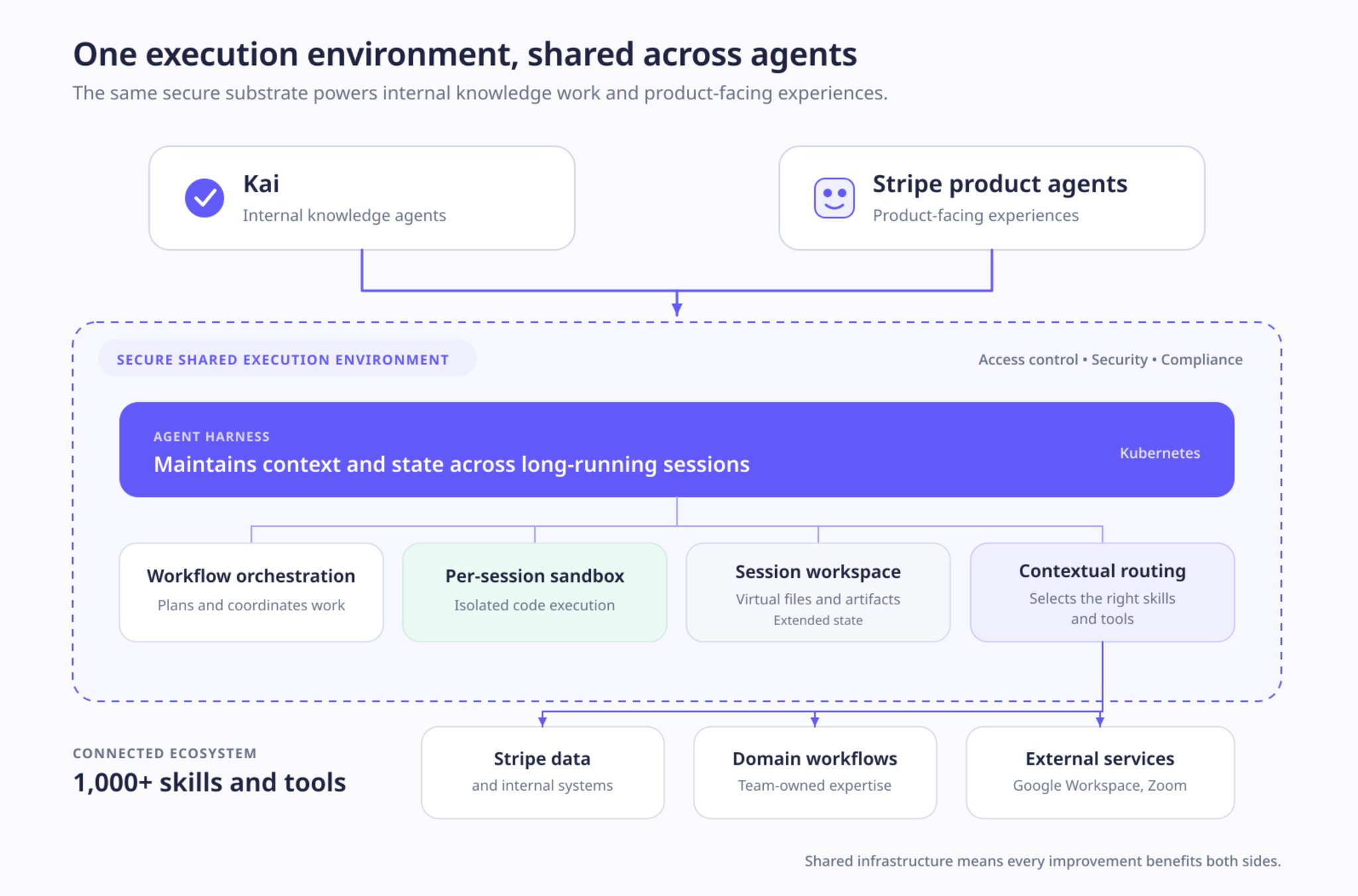Click the 'Team-owned expertise' caption
Viewport: 1358px width, 896px height.
tap(815, 785)
